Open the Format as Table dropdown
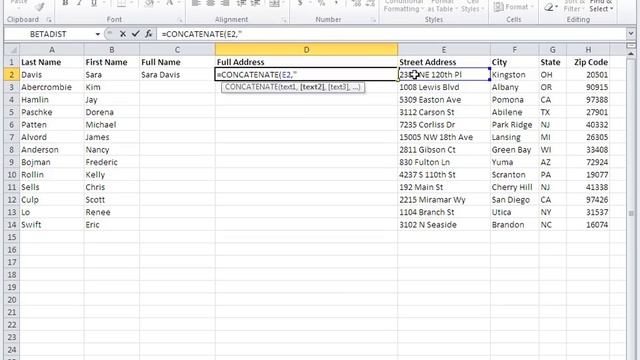This screenshot has width=640, height=360. [x=442, y=6]
